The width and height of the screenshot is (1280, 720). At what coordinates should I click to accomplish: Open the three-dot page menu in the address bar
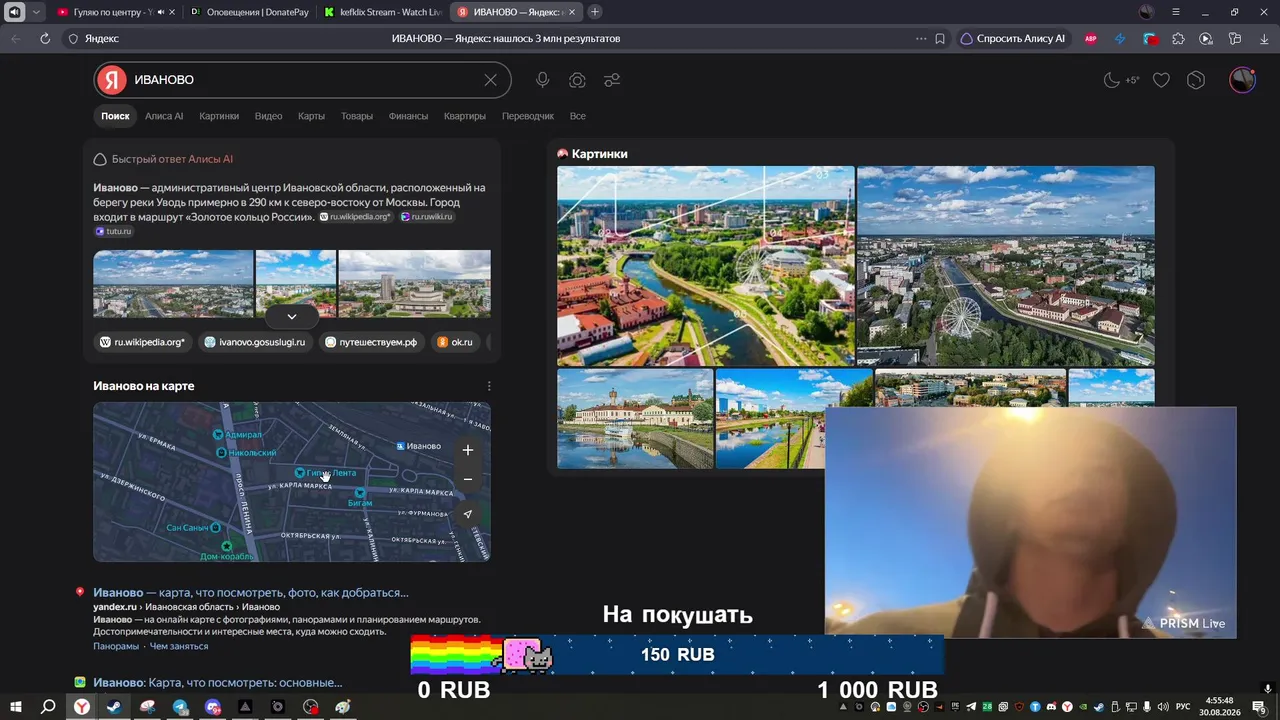921,39
